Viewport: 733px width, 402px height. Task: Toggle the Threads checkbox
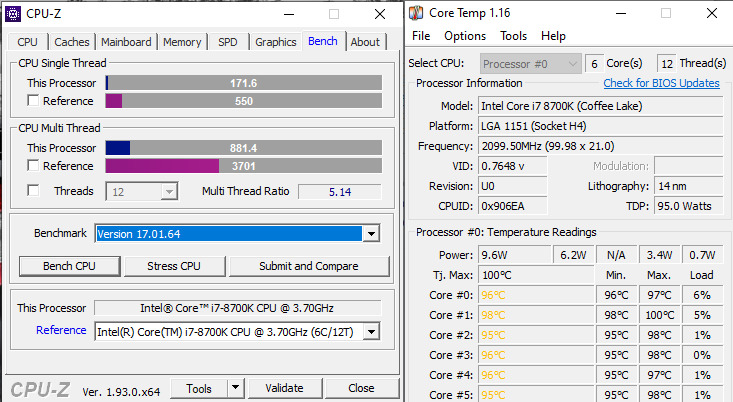pos(33,190)
